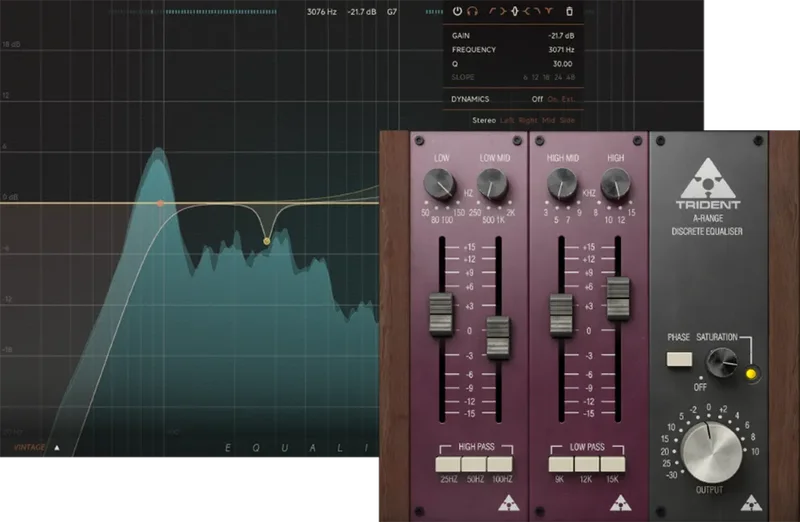Viewport: 800px width, 522px height.
Task: Open the Vintage mode arrow menu
Action: point(57,448)
